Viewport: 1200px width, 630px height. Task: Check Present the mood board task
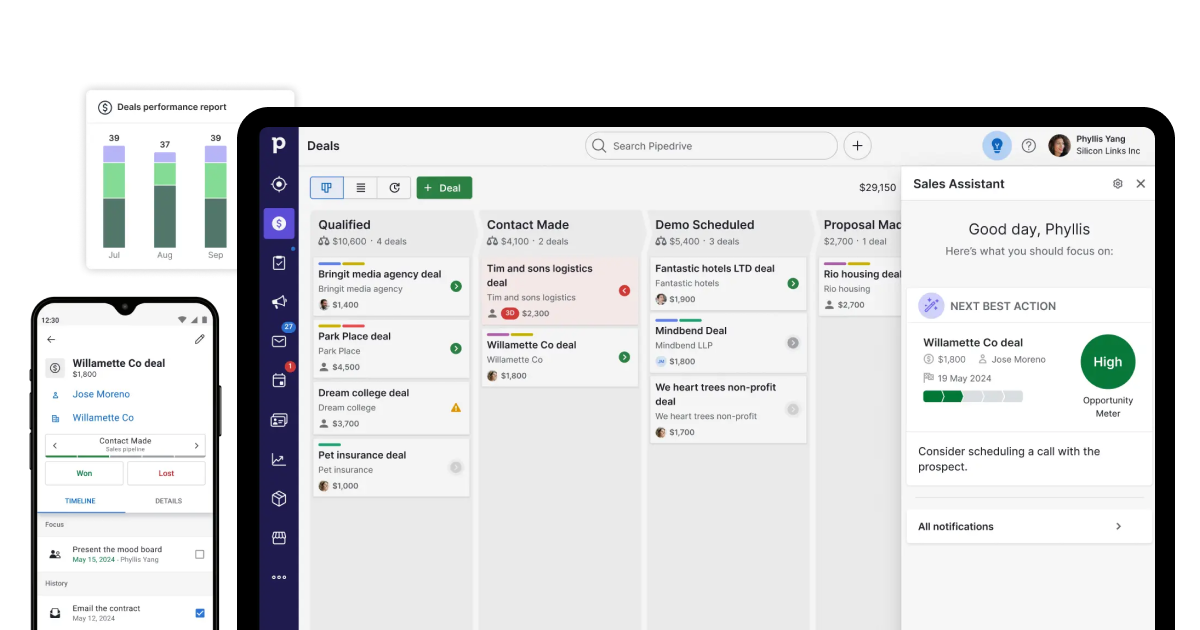[x=200, y=554]
